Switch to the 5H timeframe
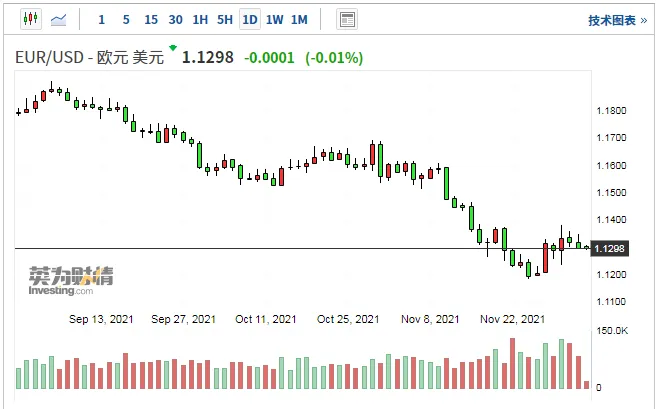The width and height of the screenshot is (658, 409). coord(225,19)
